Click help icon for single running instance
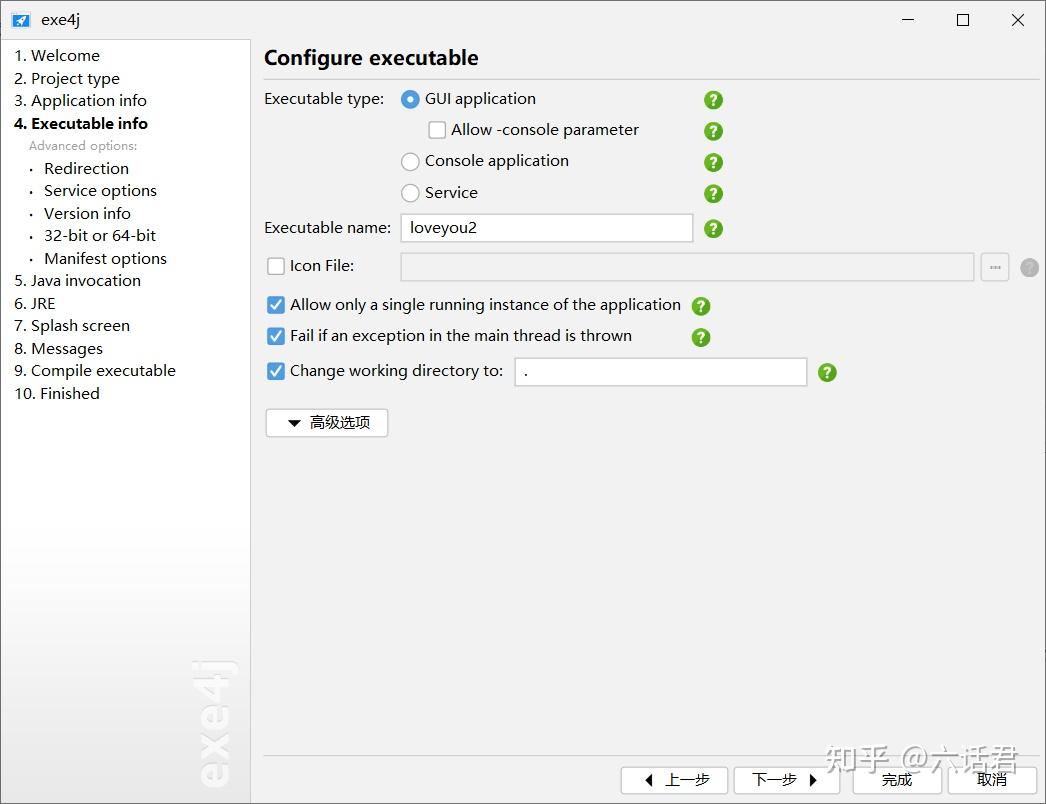The image size is (1046, 804). click(x=701, y=306)
